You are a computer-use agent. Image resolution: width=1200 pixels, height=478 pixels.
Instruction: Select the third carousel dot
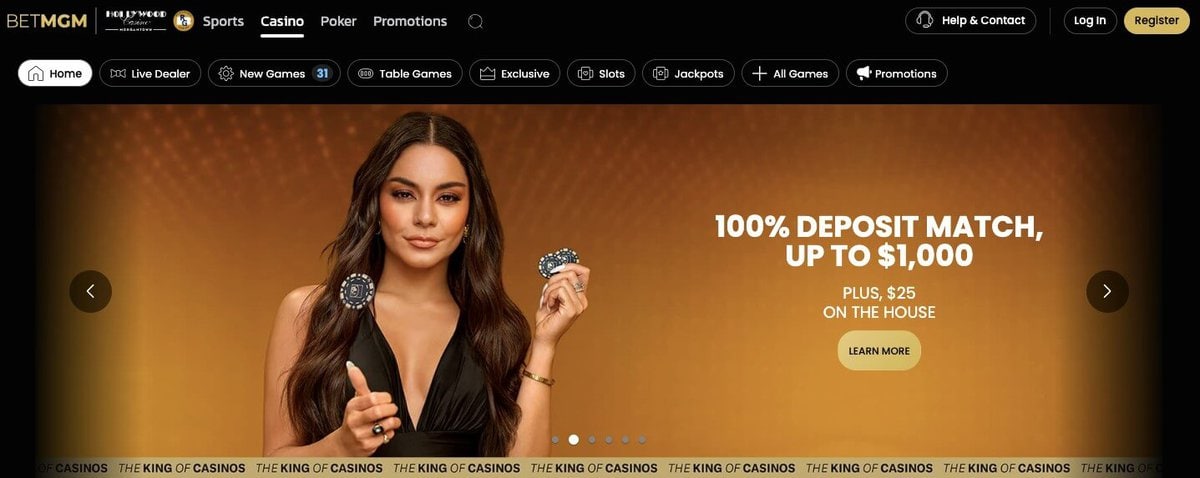pos(592,439)
